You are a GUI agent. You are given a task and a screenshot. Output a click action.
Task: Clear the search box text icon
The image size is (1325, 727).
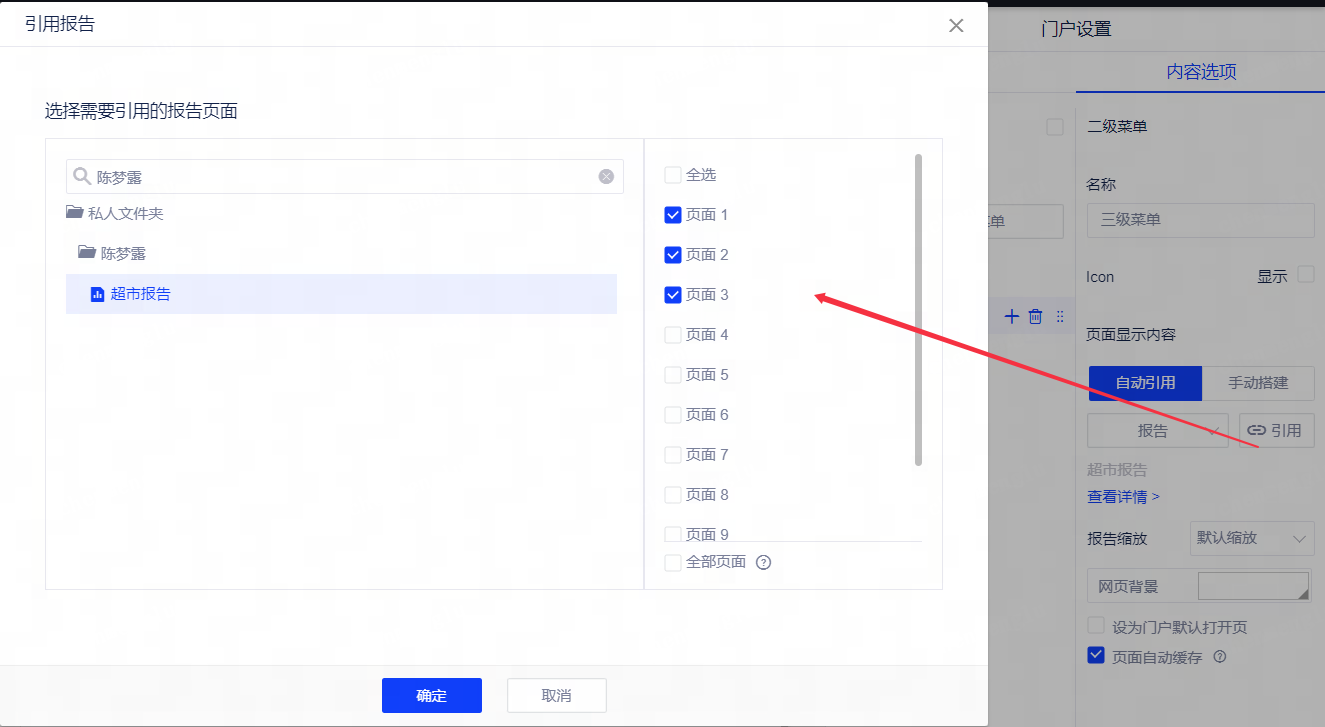click(606, 177)
